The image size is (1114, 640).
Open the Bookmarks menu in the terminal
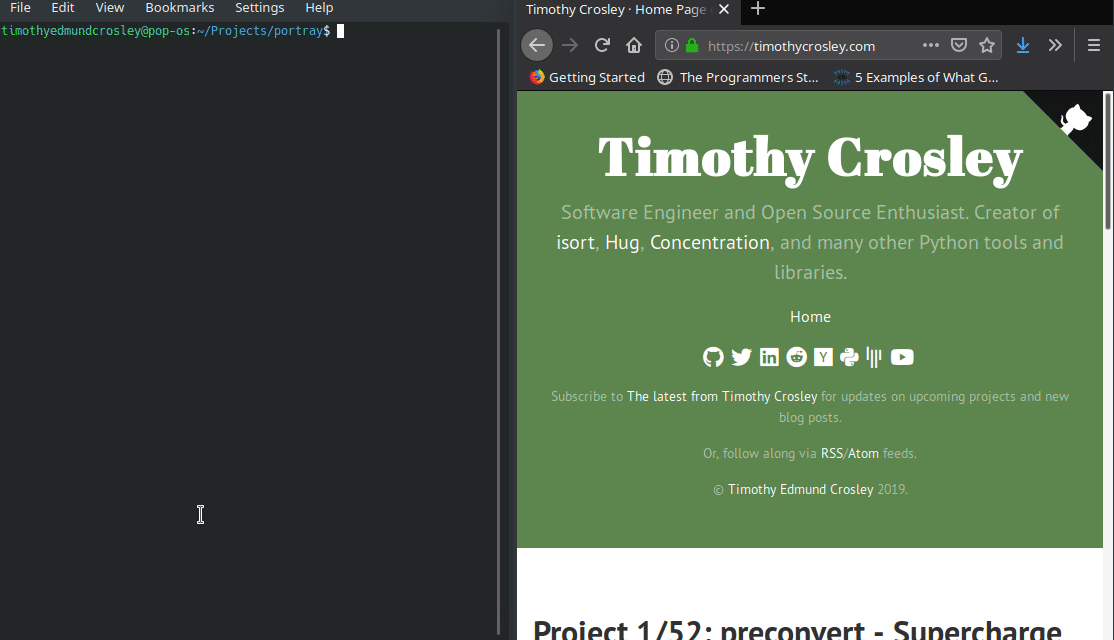pos(179,8)
